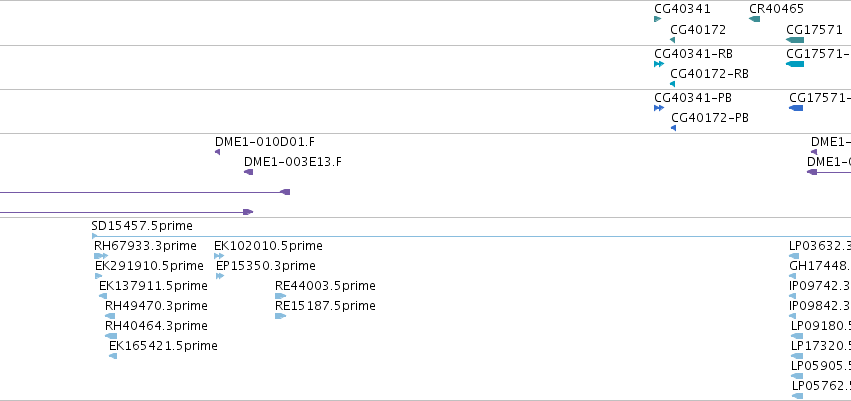
Task: Select the EK137911.5prime EST arrow
Action: click(x=103, y=296)
